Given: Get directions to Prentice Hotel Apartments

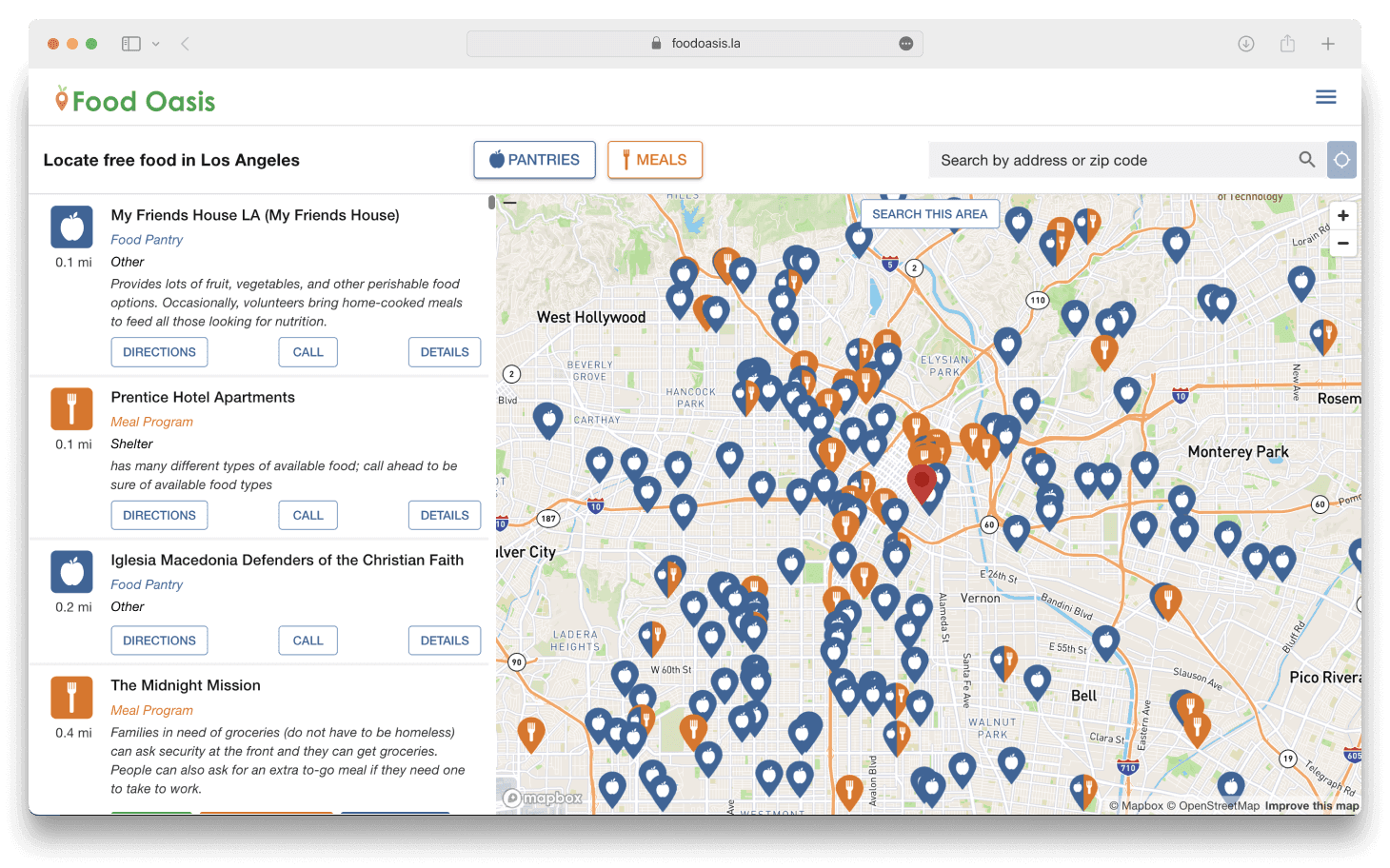Looking at the screenshot, I should coord(159,516).
